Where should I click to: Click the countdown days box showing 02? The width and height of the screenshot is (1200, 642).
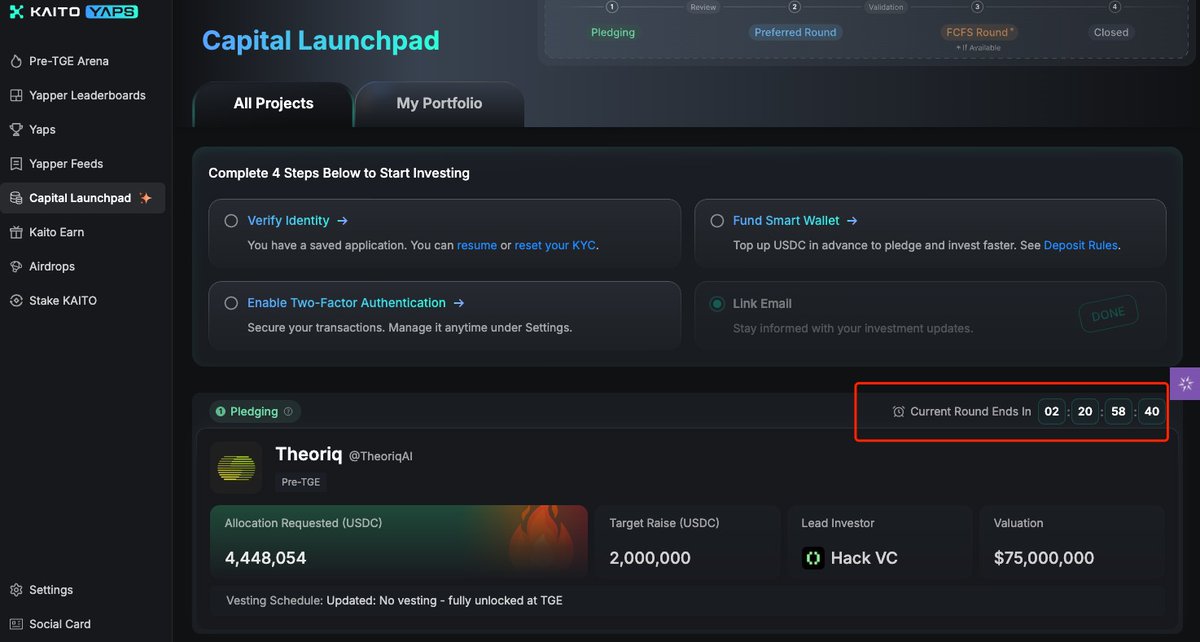1051,412
